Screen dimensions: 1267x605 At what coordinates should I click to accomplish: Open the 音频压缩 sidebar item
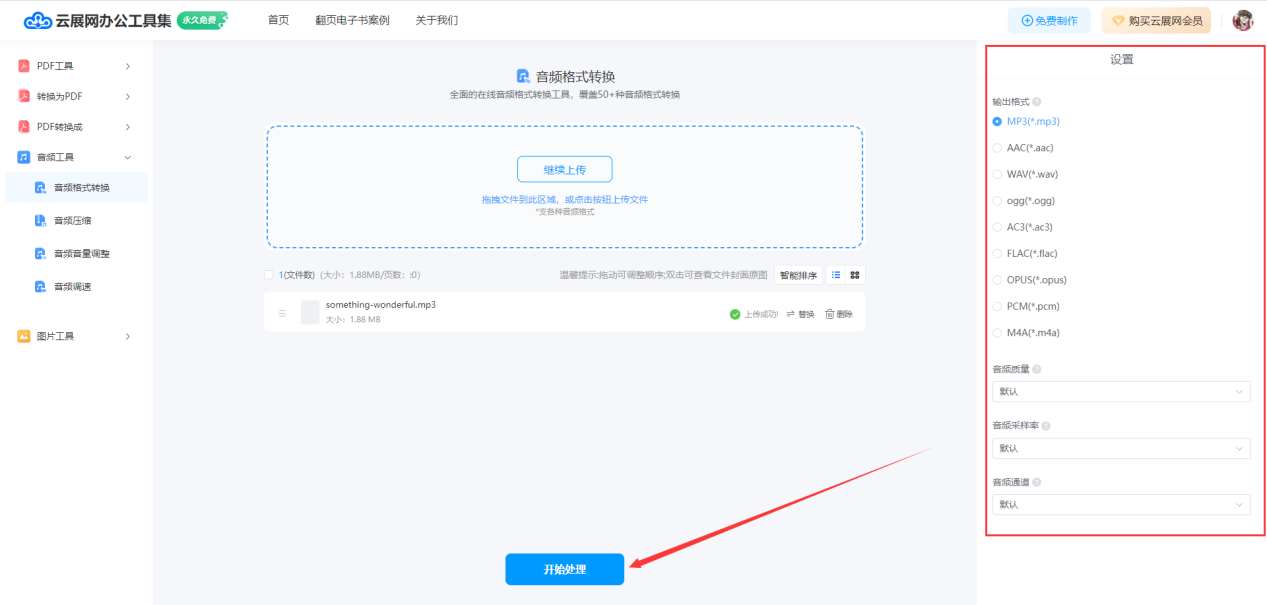[x=76, y=221]
